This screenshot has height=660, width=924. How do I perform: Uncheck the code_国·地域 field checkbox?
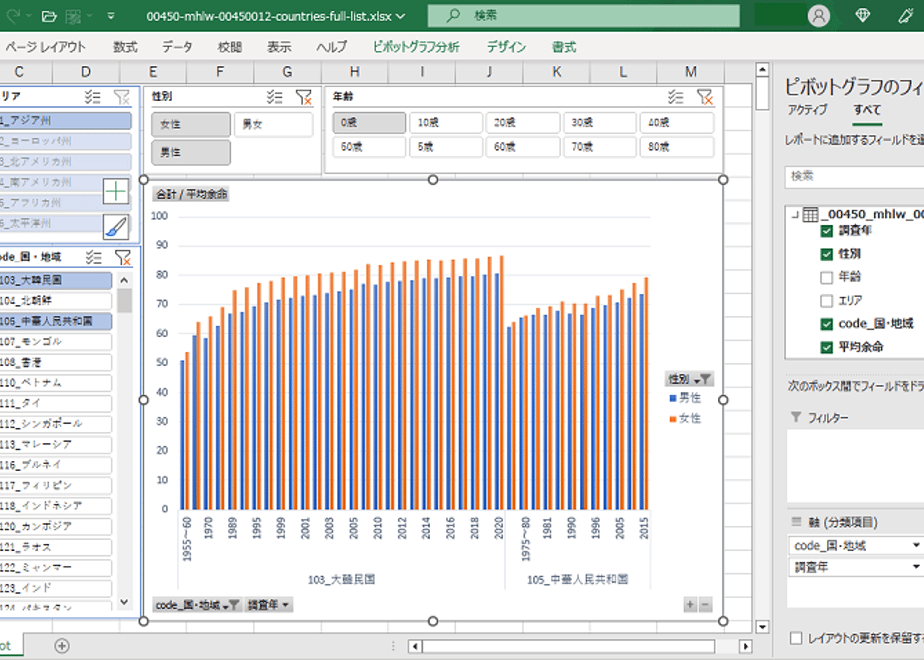pyautogui.click(x=827, y=324)
